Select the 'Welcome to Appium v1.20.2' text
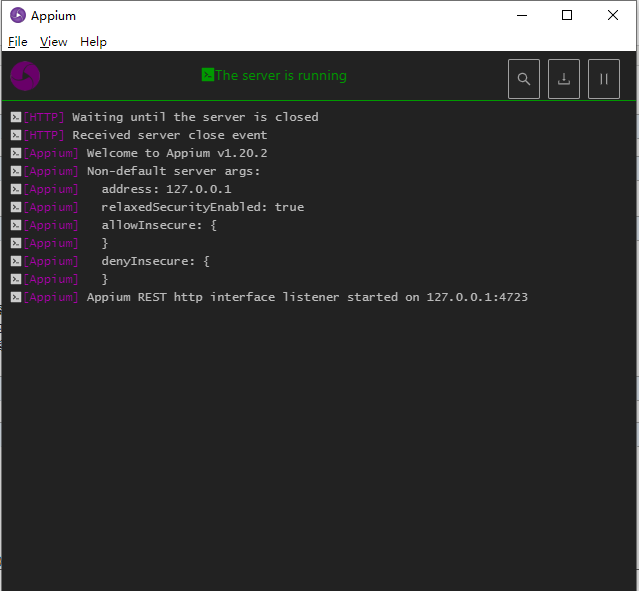 point(177,153)
